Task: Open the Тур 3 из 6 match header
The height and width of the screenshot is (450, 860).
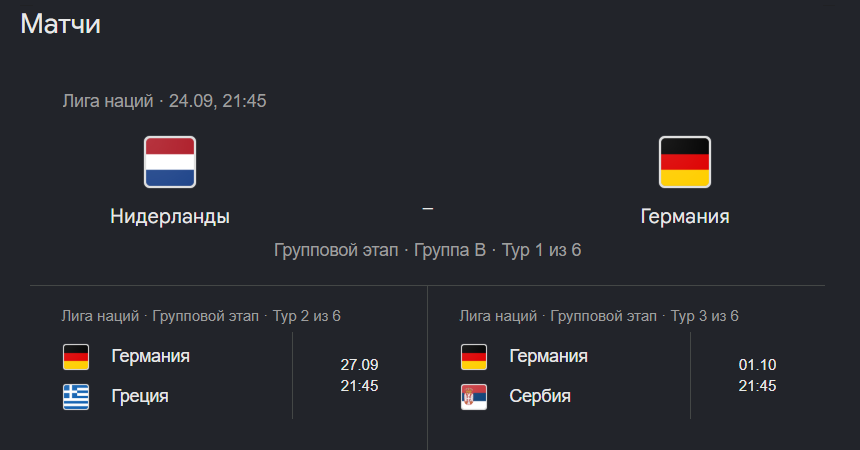Action: point(599,316)
